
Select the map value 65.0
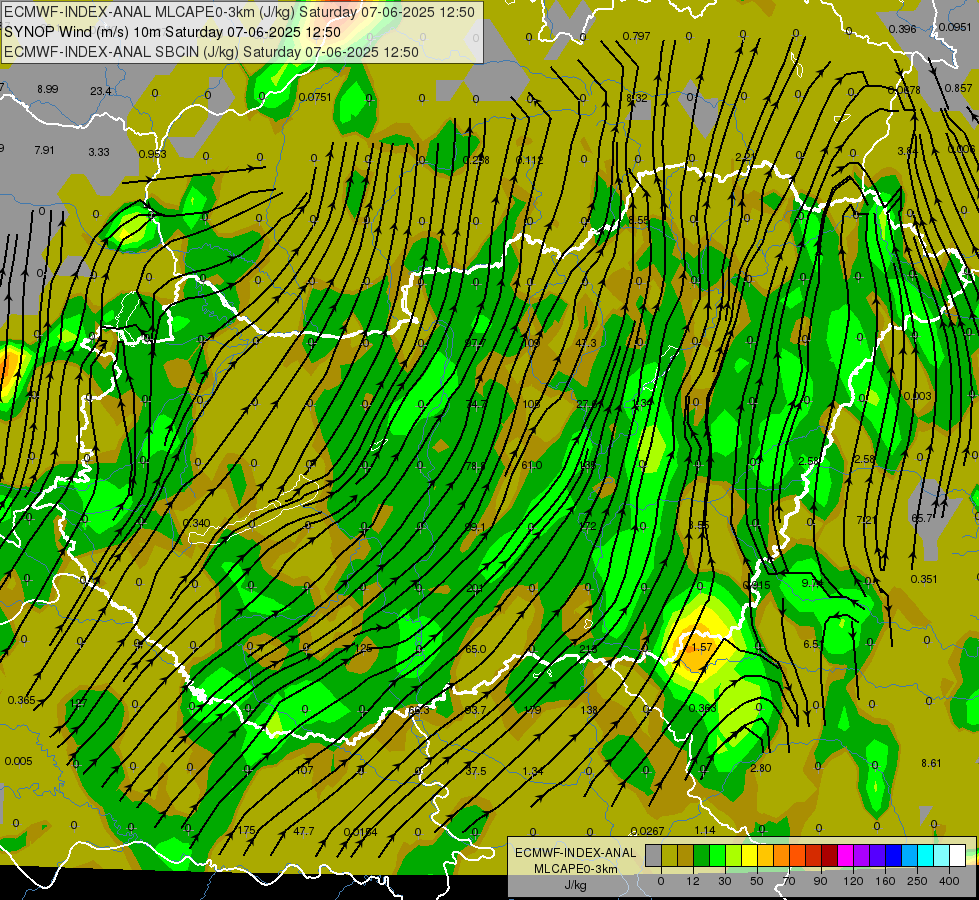pyautogui.click(x=475, y=649)
